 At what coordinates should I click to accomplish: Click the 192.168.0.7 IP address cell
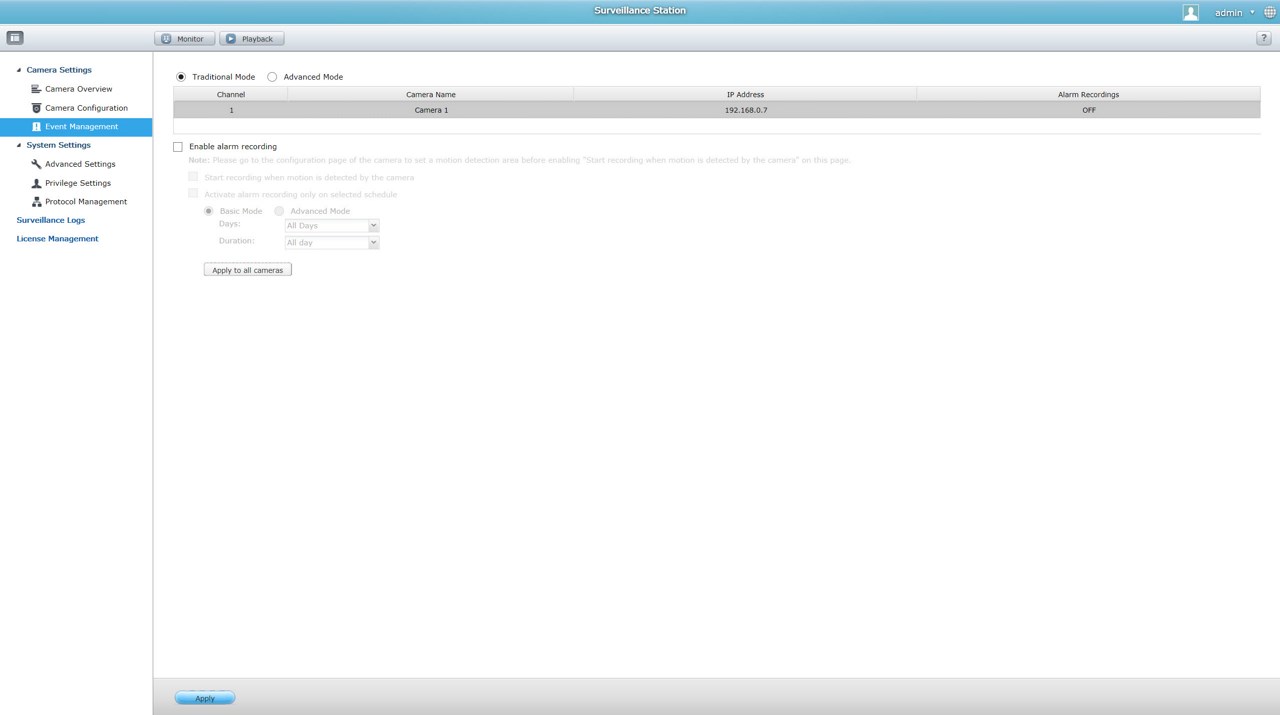click(x=745, y=110)
